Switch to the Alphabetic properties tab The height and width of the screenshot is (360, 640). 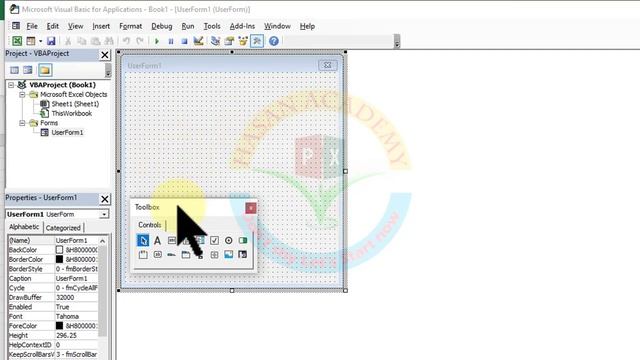tap(24, 227)
